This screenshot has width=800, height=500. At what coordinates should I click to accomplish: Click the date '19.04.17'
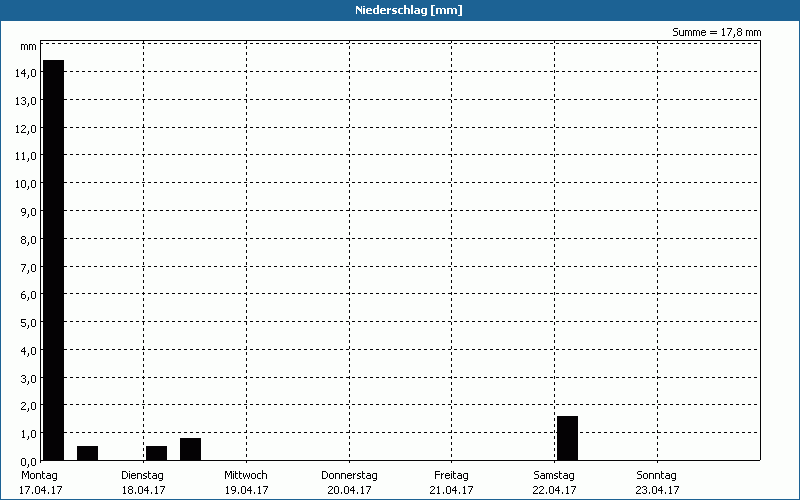coord(246,490)
